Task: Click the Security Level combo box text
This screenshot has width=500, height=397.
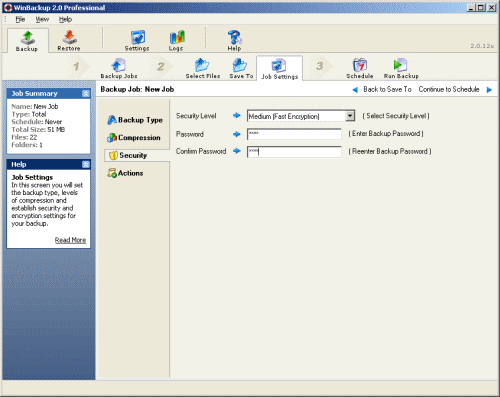Action: point(284,116)
